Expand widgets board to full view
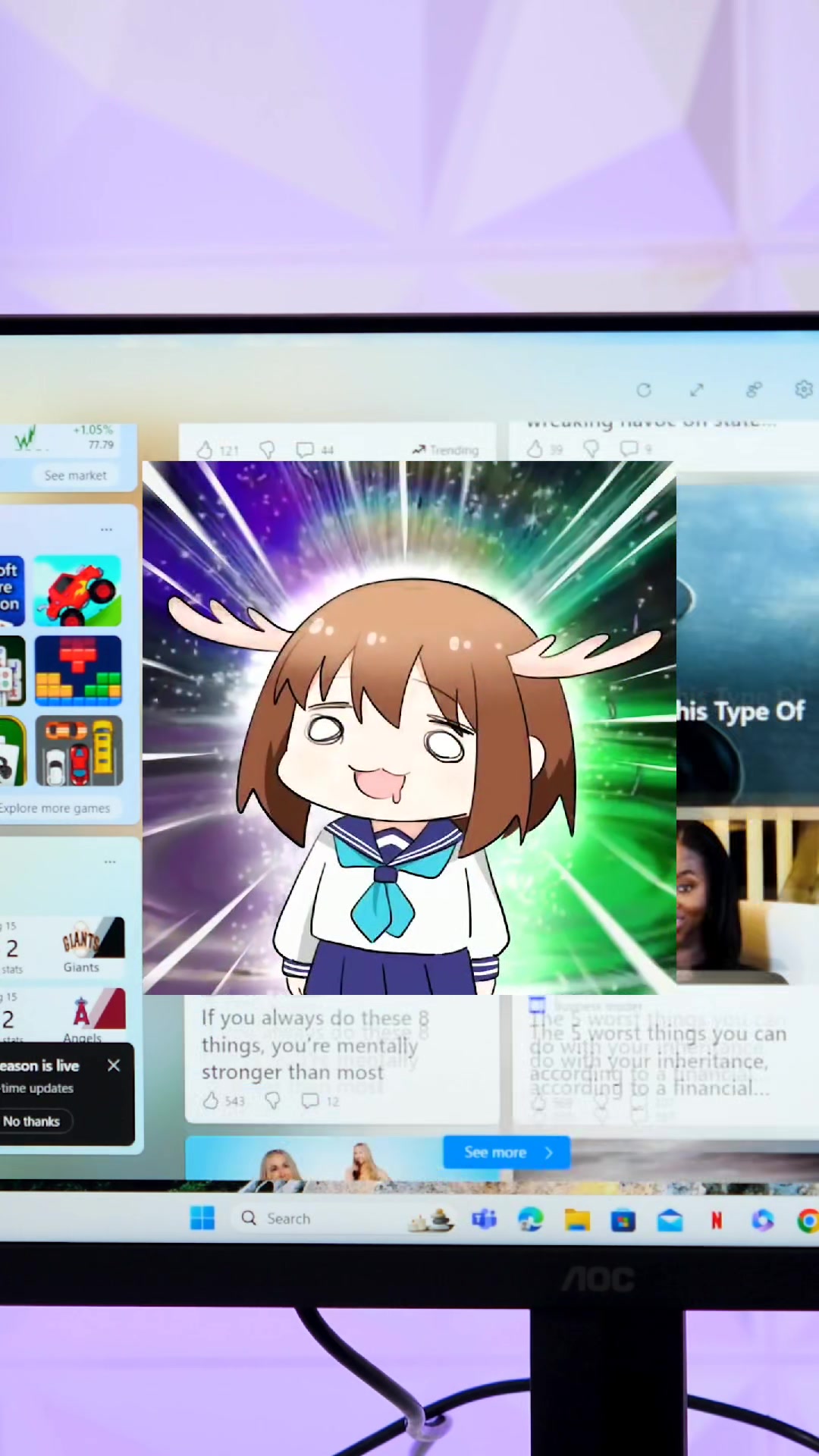This screenshot has width=819, height=1456. click(697, 390)
